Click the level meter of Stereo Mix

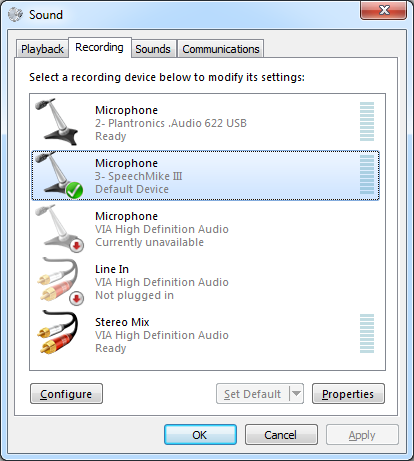click(x=367, y=334)
